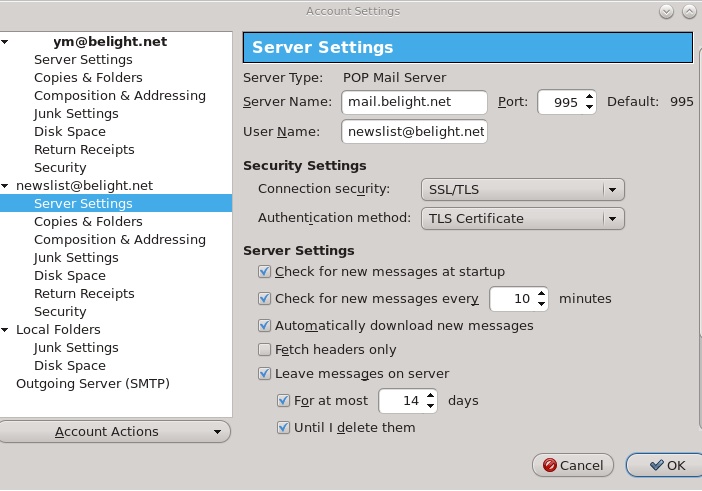
Task: Decrease the For at most days value
Action: 431,407
